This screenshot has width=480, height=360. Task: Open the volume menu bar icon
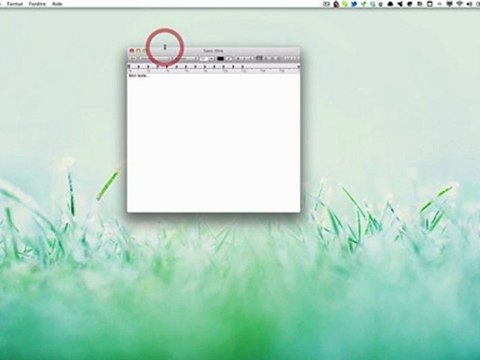469,4
